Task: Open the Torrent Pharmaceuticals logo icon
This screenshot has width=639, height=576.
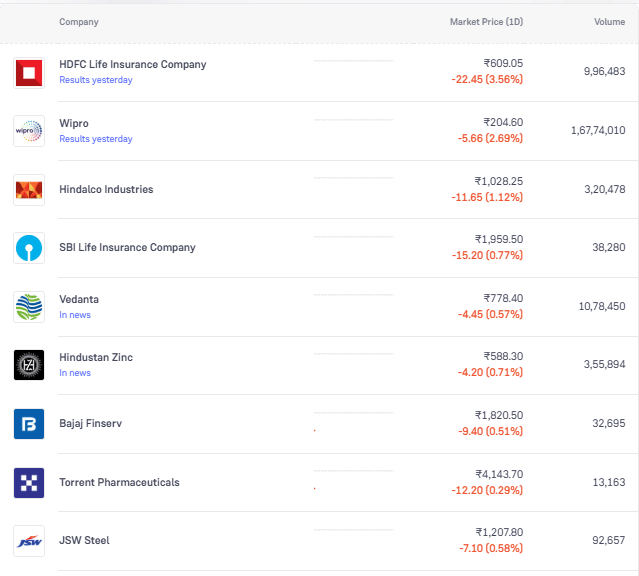Action: [28, 482]
